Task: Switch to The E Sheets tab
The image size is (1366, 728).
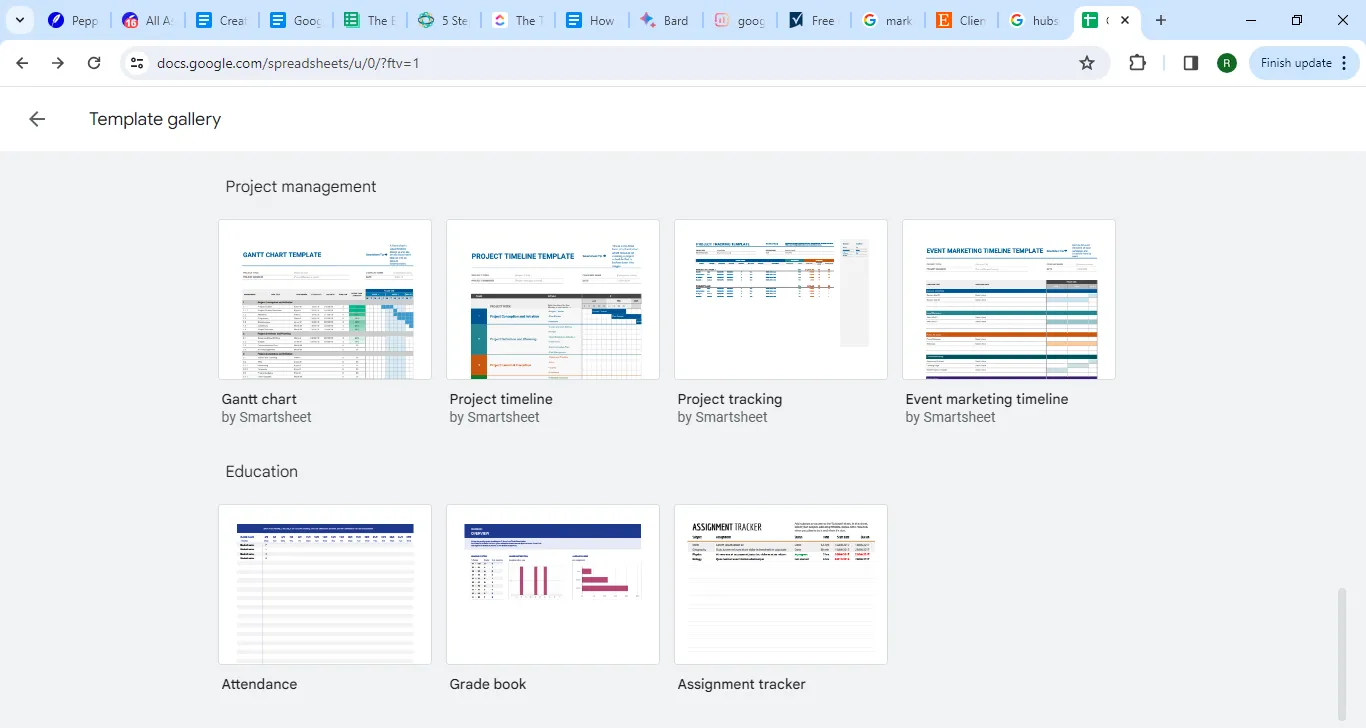Action: [370, 20]
